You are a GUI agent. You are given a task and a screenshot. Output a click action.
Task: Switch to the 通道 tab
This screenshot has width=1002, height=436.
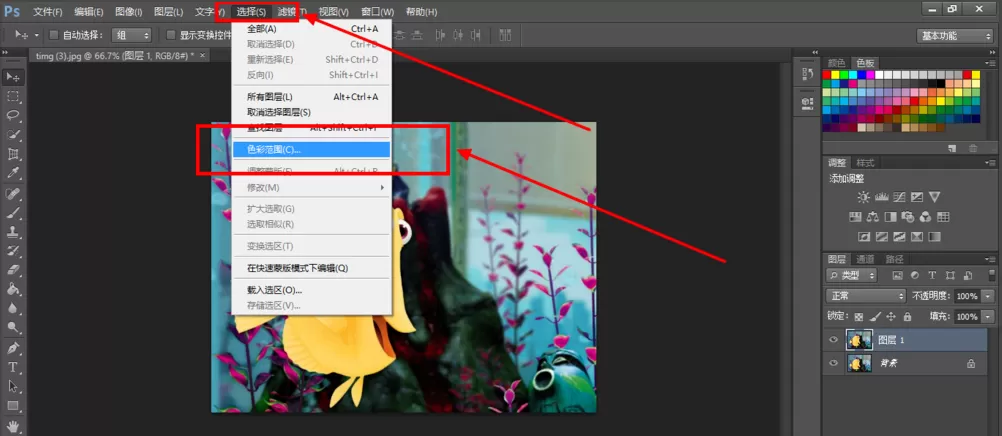(x=865, y=259)
